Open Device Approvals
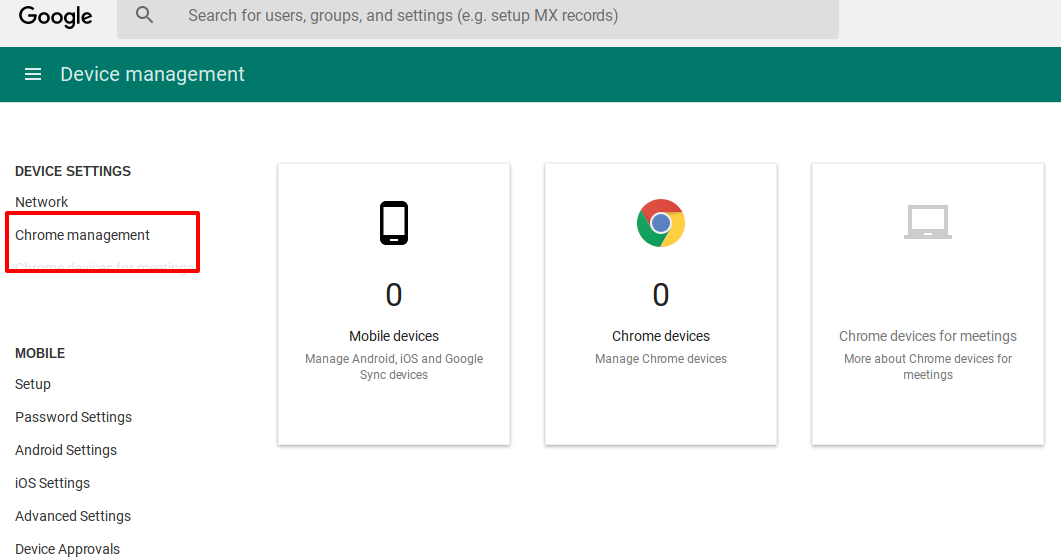Image resolution: width=1061 pixels, height=559 pixels. point(67,549)
